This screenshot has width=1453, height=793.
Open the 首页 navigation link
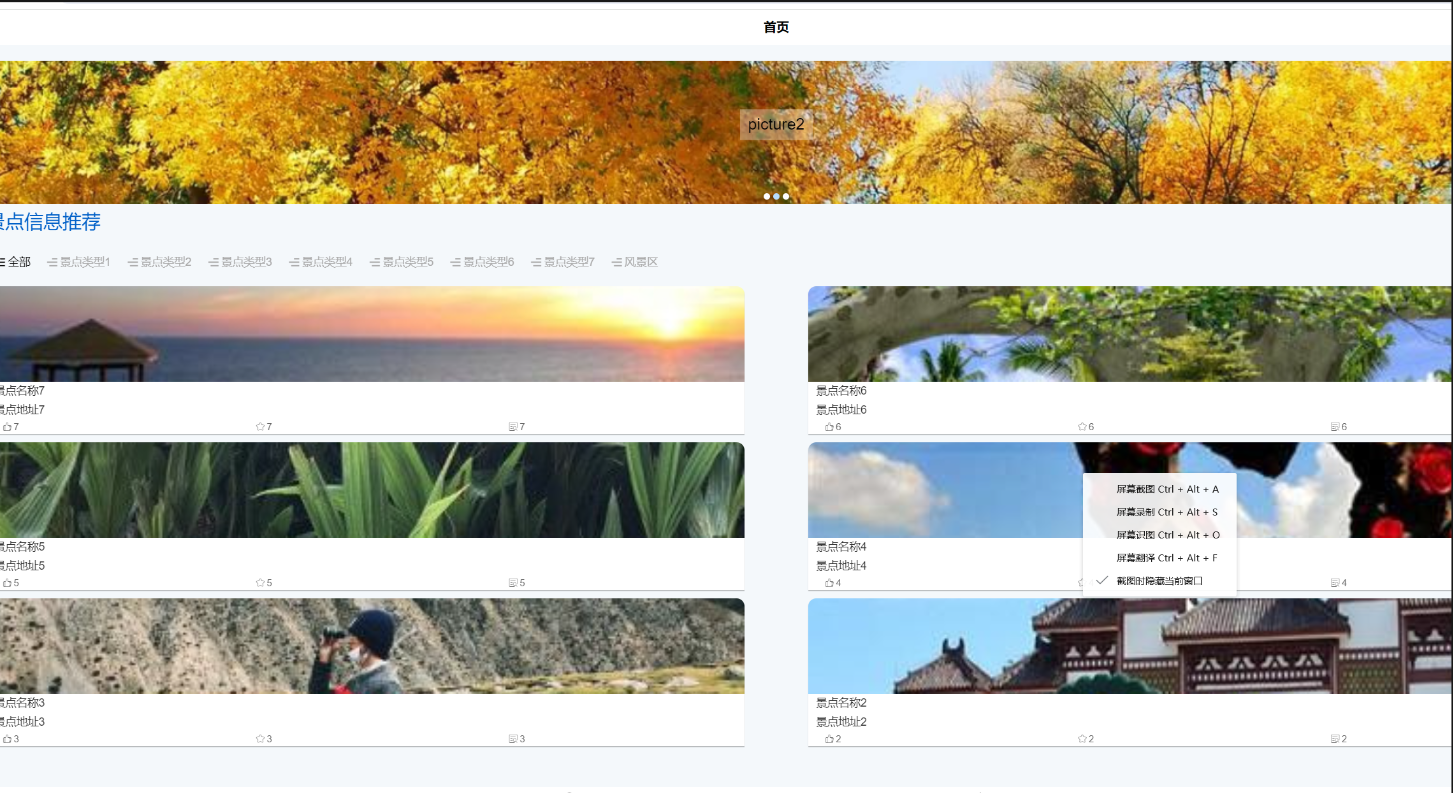click(776, 27)
